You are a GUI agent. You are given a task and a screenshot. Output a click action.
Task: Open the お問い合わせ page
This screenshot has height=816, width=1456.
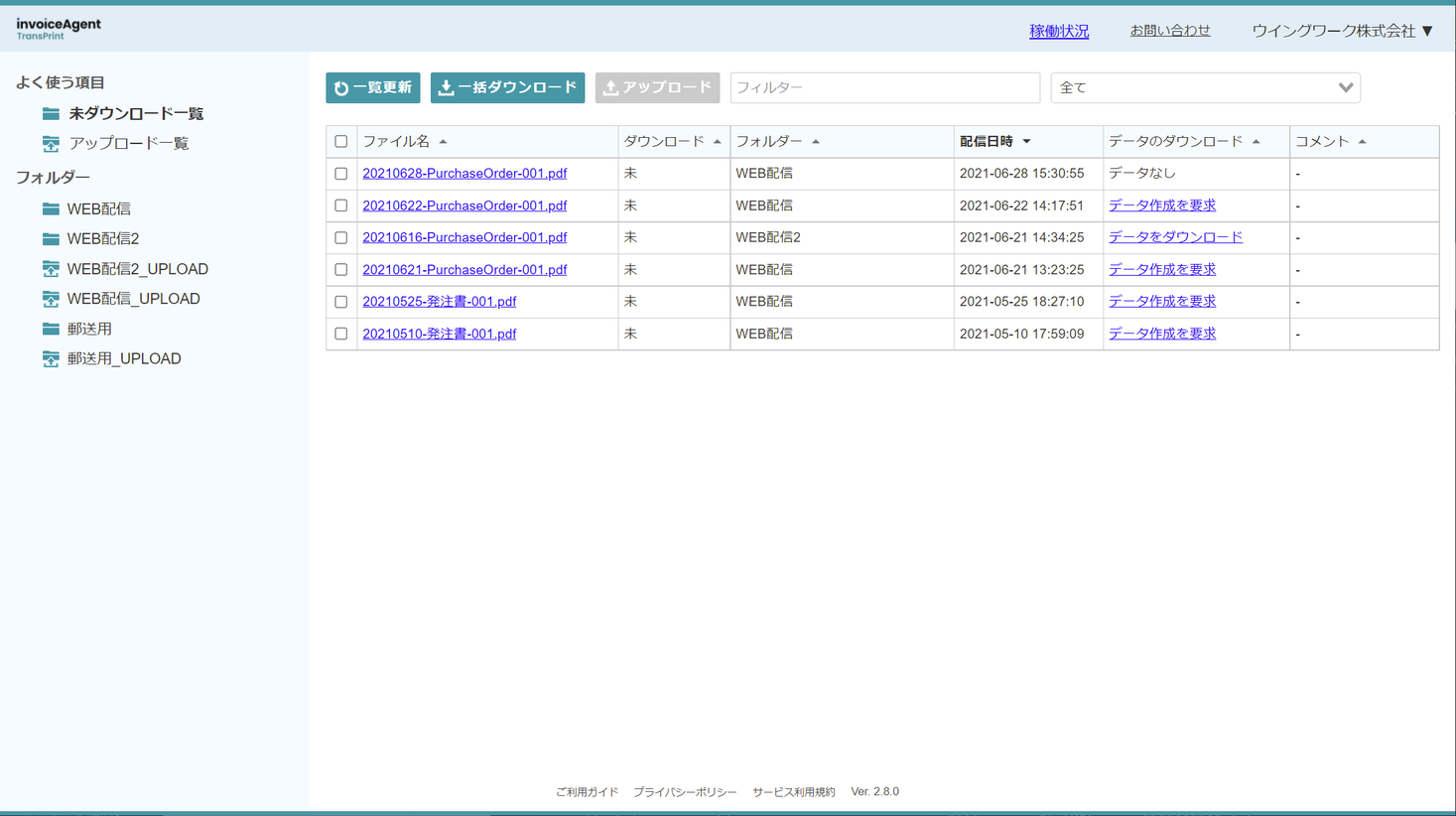[1171, 30]
